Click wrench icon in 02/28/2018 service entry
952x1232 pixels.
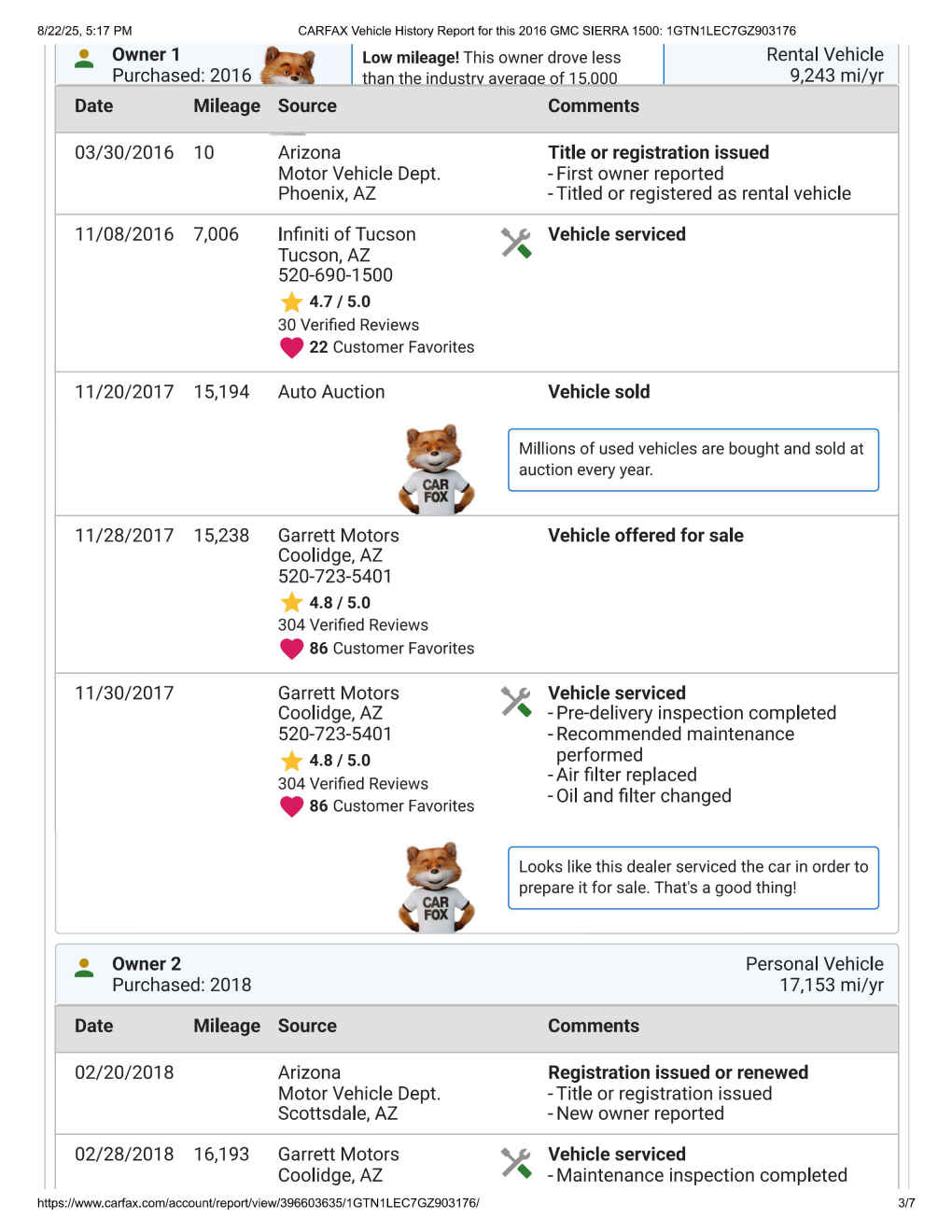pyautogui.click(x=516, y=1162)
